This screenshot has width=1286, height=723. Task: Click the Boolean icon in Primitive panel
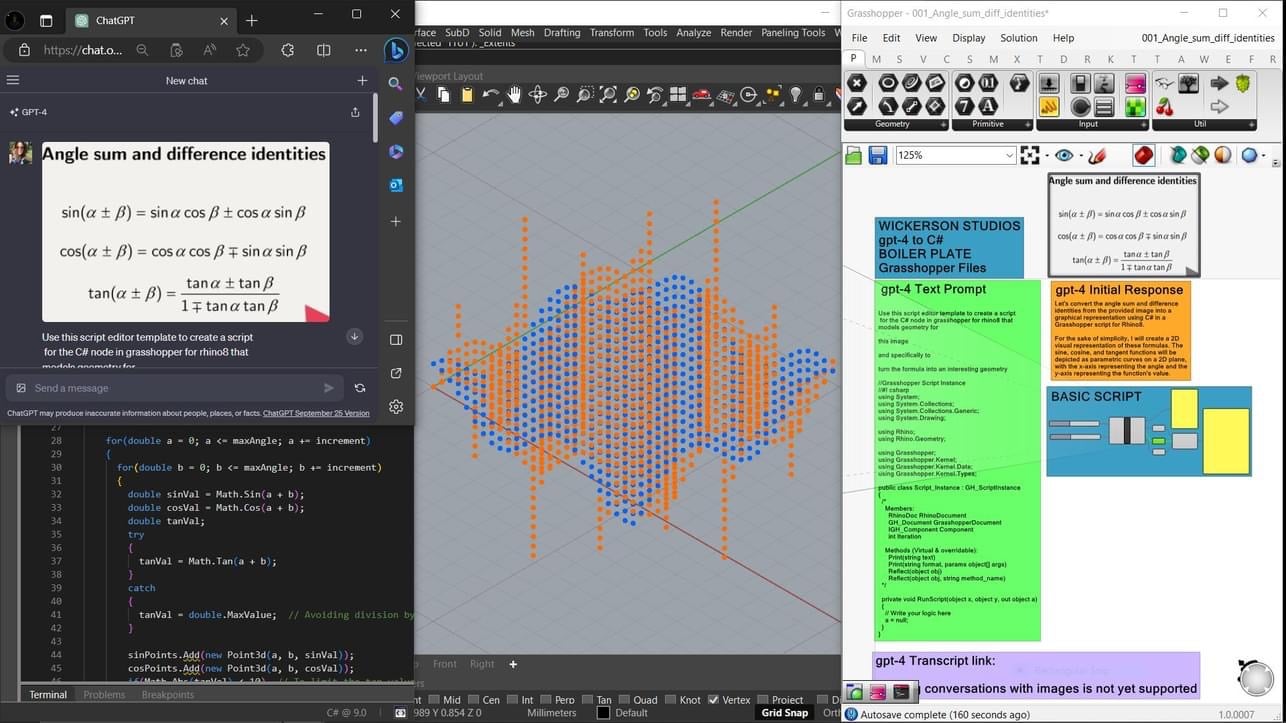pyautogui.click(x=965, y=83)
